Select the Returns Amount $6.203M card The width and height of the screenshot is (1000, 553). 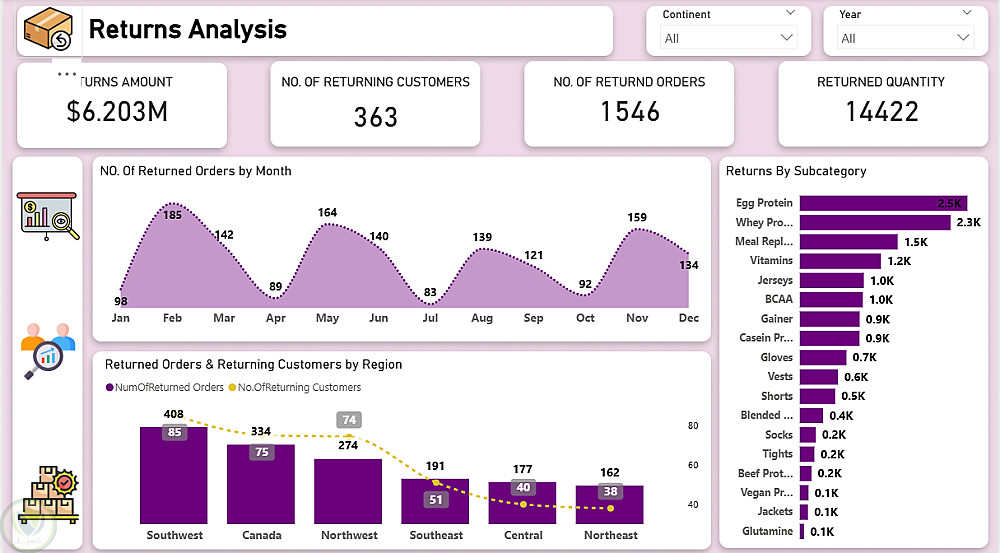(x=122, y=105)
